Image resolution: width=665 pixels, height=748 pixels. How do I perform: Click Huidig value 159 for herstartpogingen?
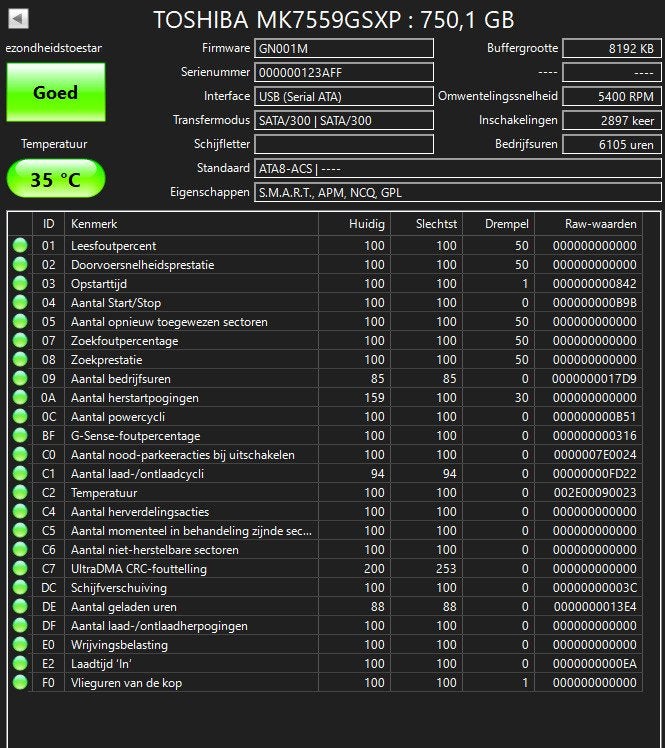374,398
